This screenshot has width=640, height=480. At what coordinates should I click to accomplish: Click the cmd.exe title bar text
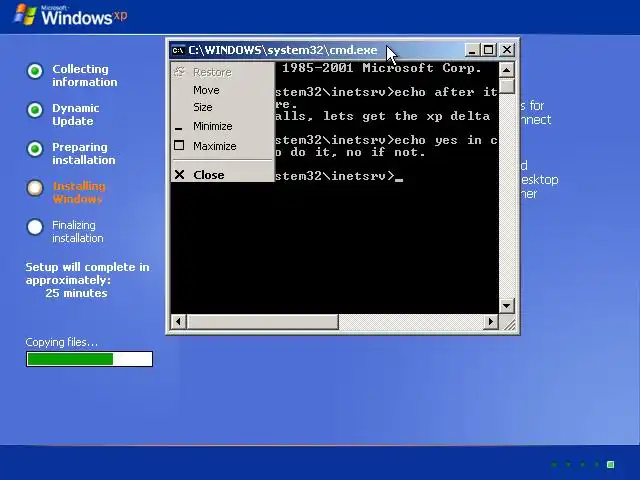tap(282, 50)
